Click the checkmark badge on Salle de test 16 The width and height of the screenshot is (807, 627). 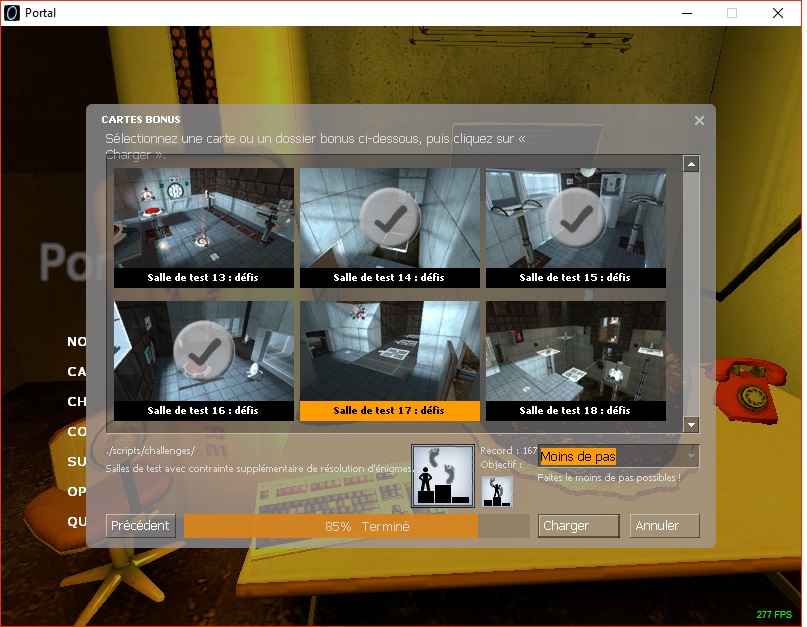point(203,351)
